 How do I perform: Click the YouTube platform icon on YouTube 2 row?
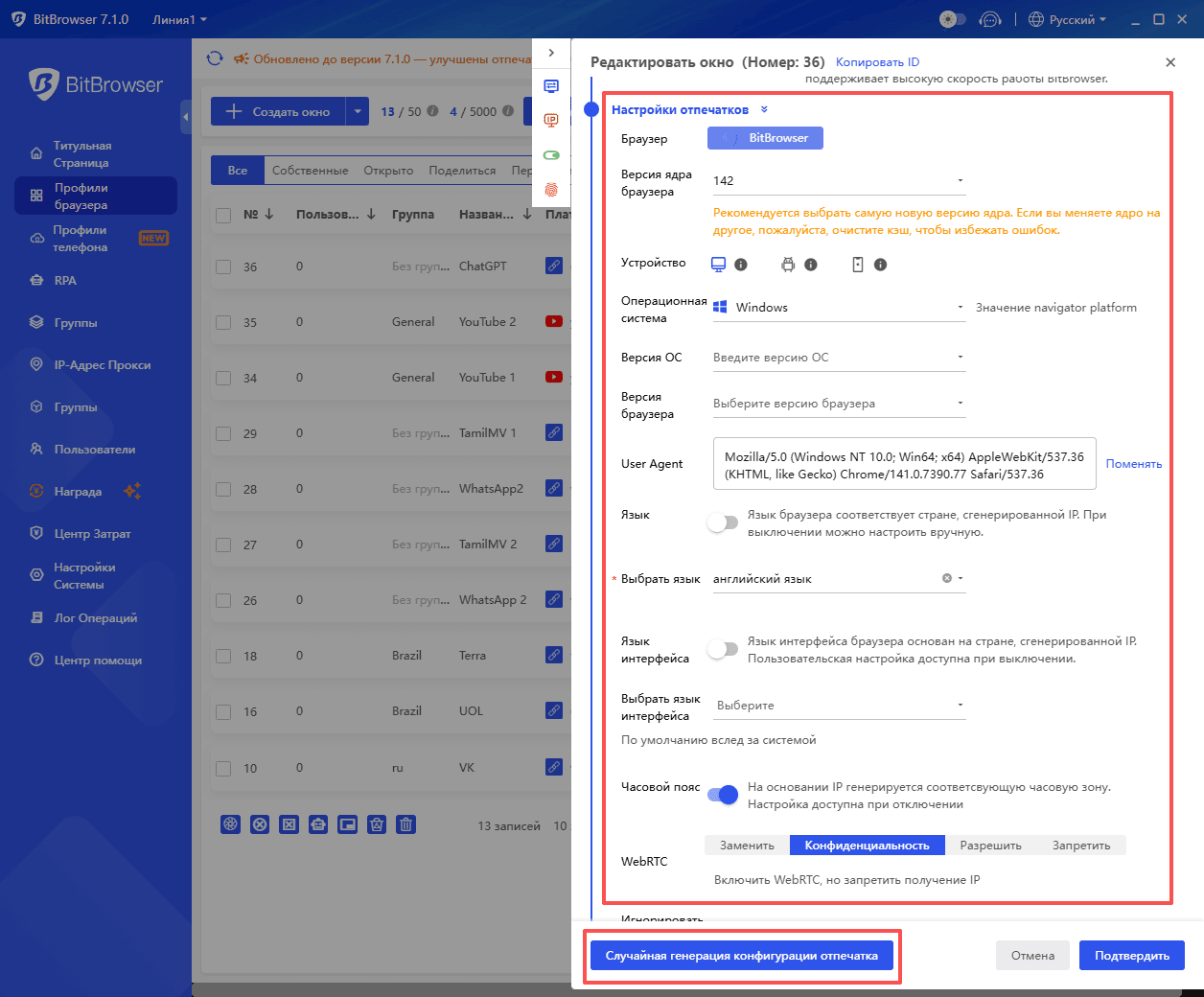(x=554, y=321)
